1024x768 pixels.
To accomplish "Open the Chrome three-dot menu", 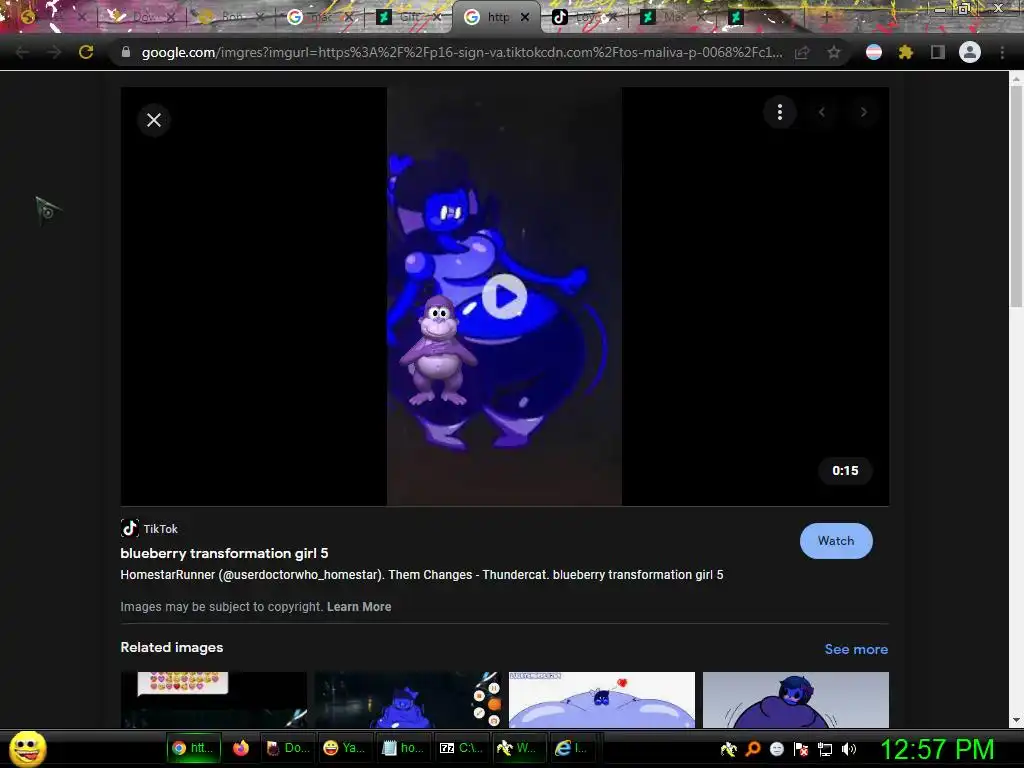I will (x=1002, y=52).
